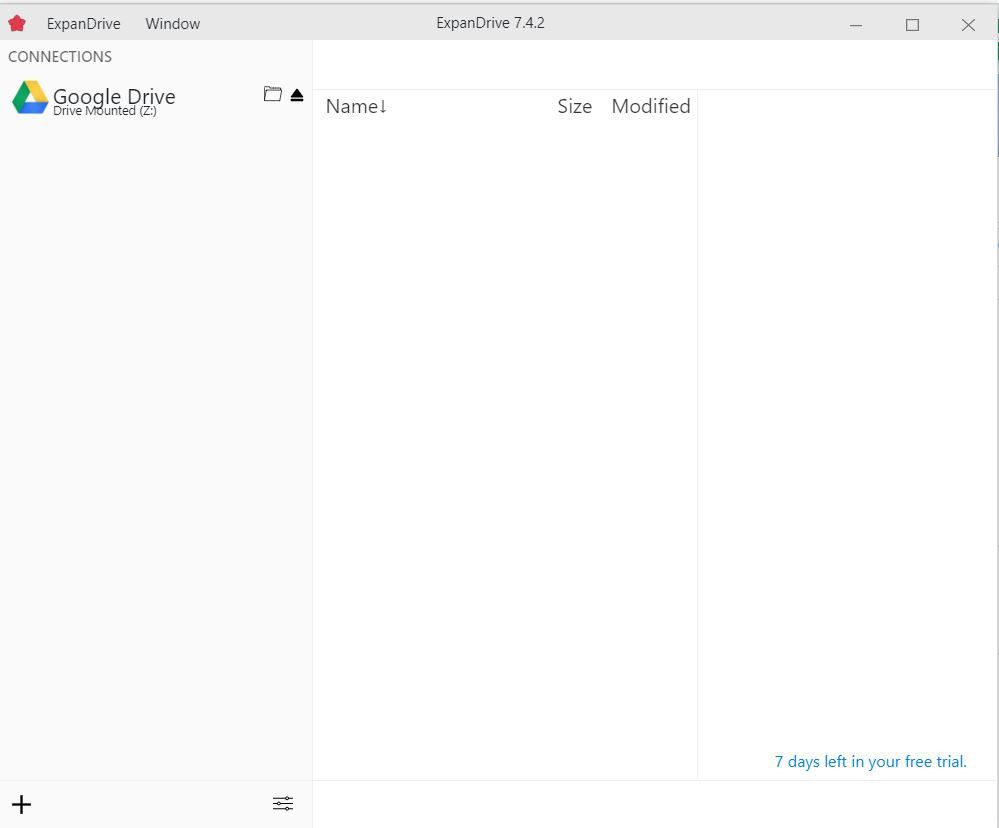Close the ExpanDrive window
Viewport: 999px width, 828px height.
tap(968, 25)
